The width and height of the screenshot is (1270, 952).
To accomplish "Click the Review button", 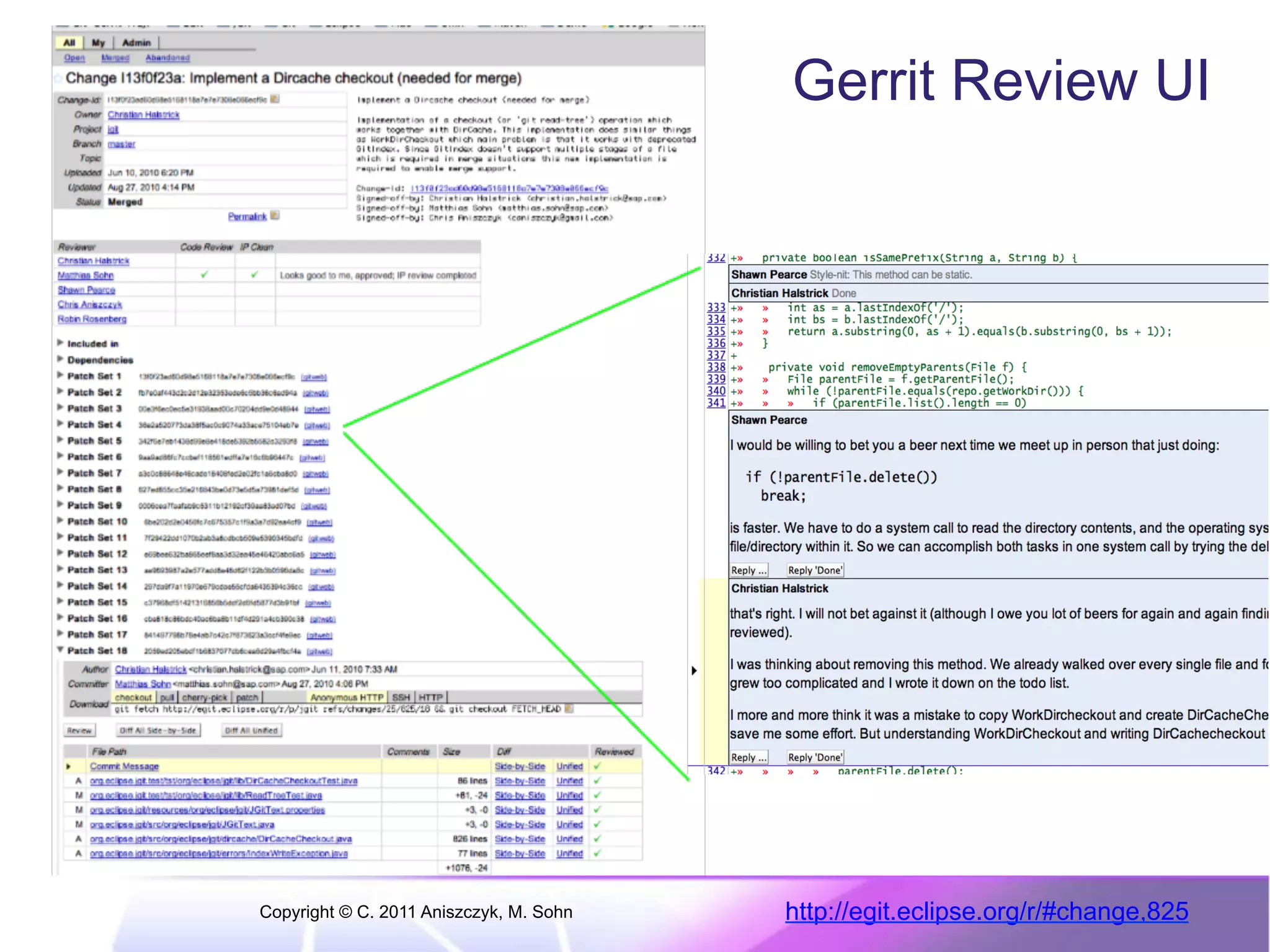I will (x=79, y=730).
